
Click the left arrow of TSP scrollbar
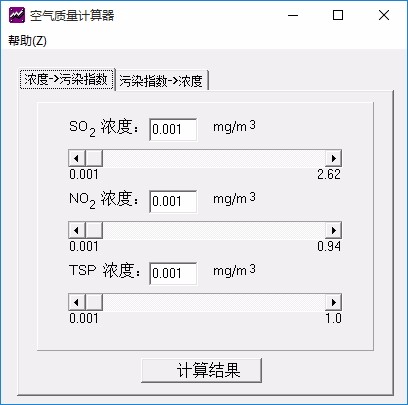[x=77, y=302]
